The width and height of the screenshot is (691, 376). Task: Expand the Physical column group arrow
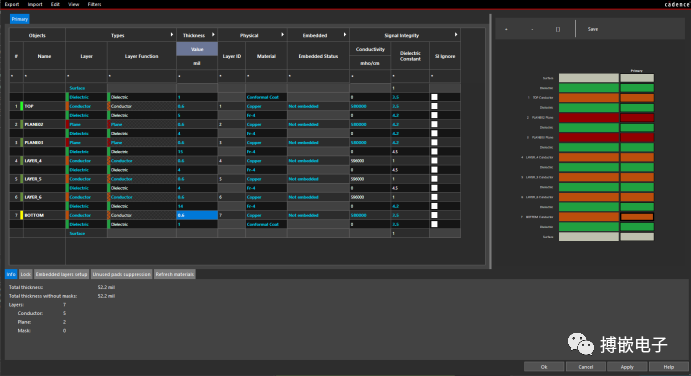click(x=282, y=34)
